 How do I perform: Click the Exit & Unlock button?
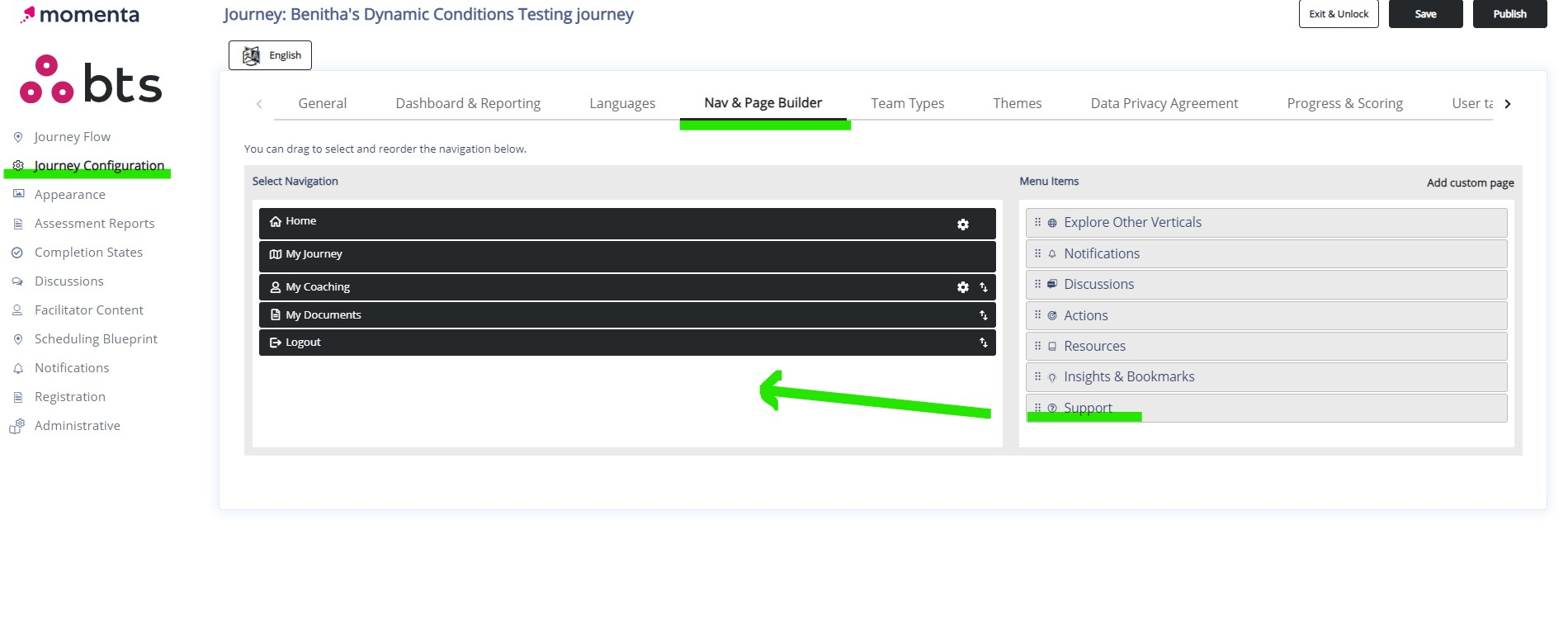click(1339, 14)
